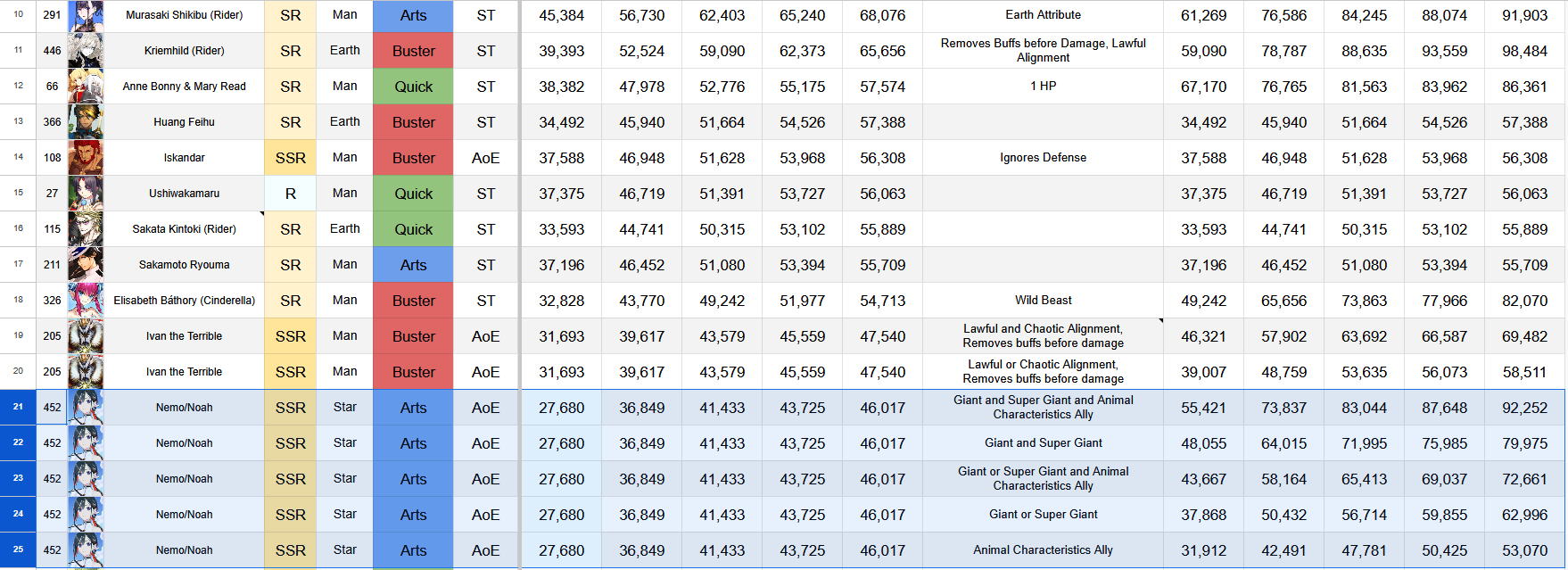This screenshot has width=1568, height=570.
Task: Click the 'Animal Characteristics Ally' cell in row 25
Action: [x=1043, y=550]
